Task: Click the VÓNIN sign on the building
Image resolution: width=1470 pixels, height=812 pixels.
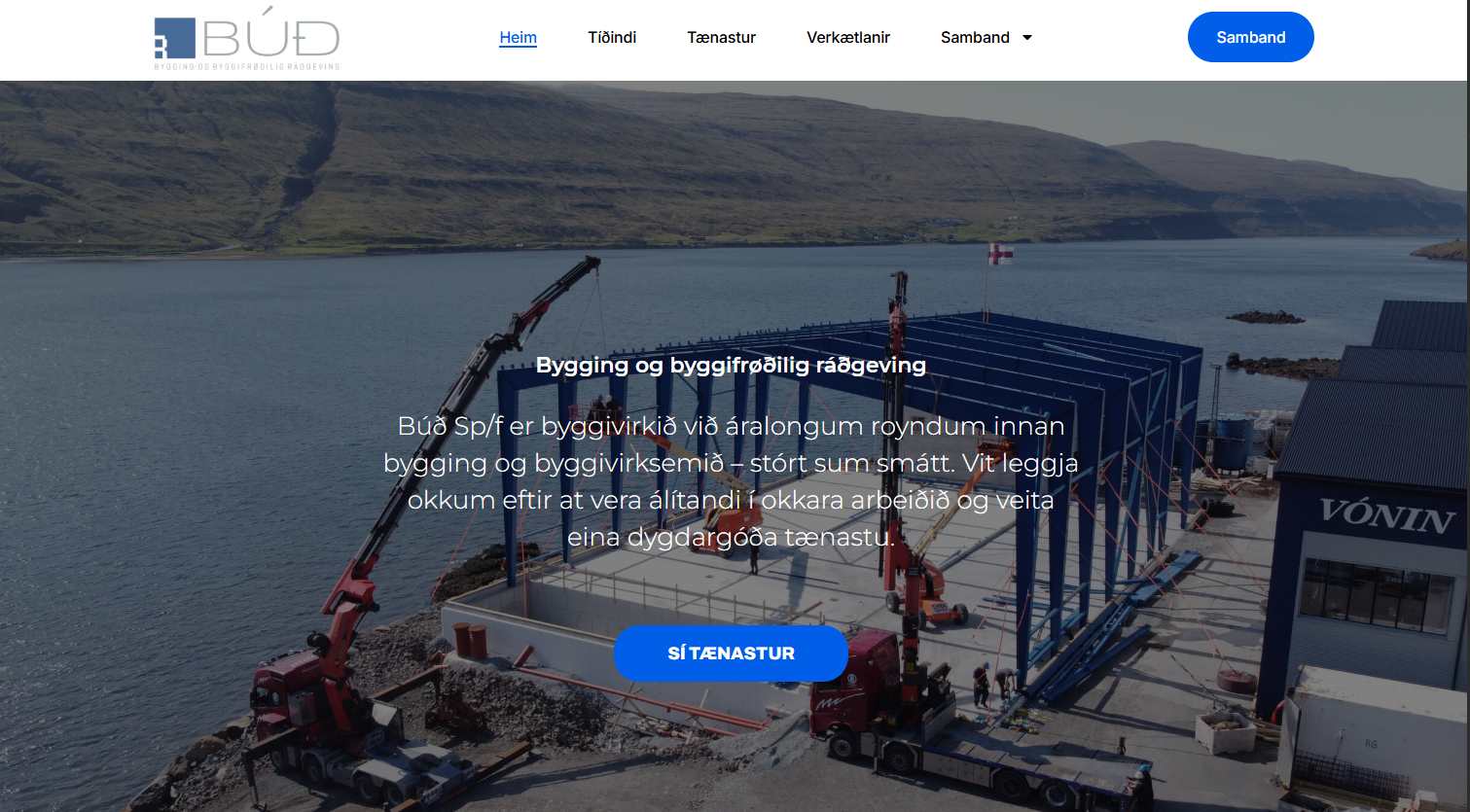Action: click(x=1384, y=515)
